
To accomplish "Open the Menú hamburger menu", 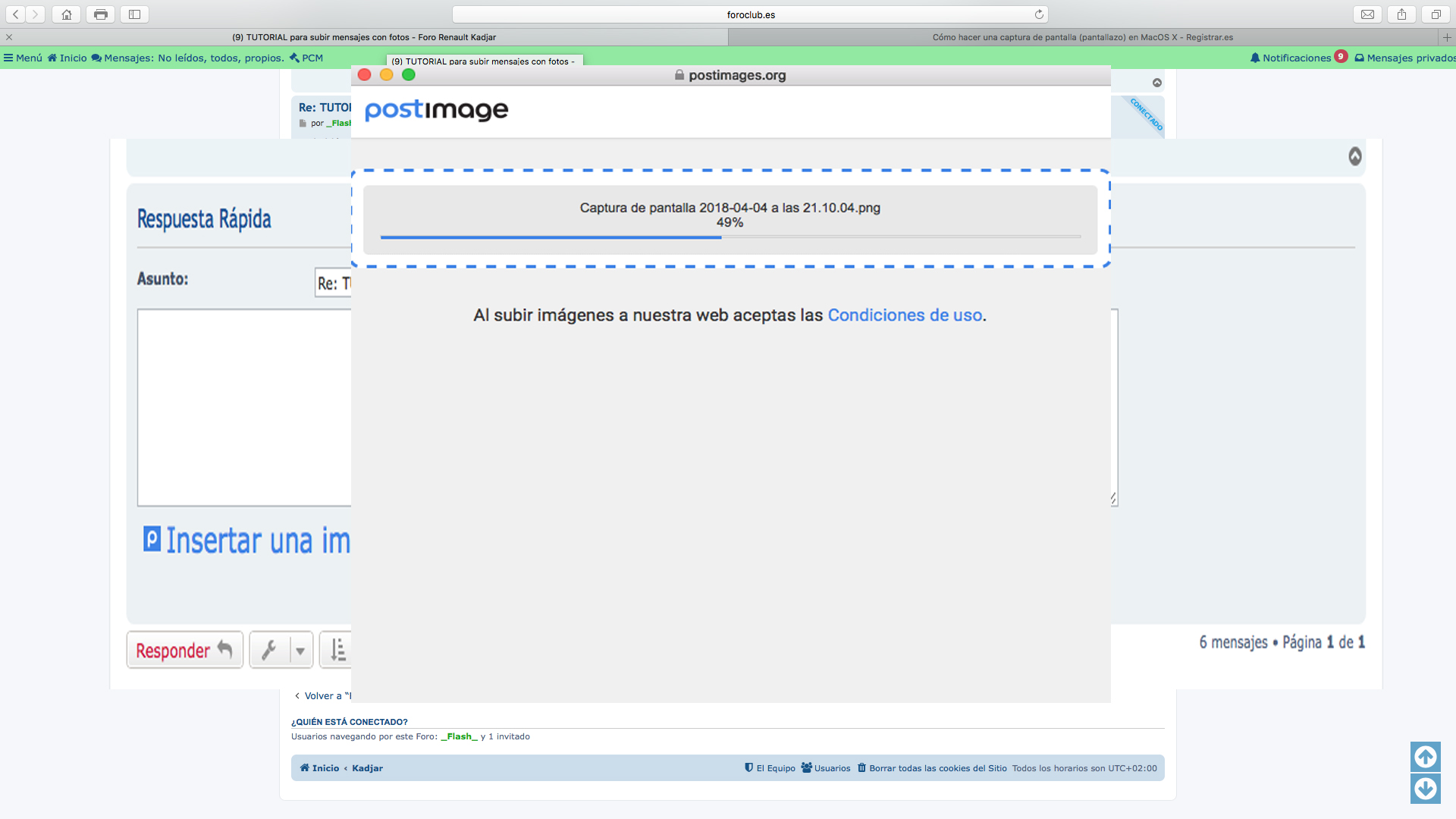I will click(23, 58).
